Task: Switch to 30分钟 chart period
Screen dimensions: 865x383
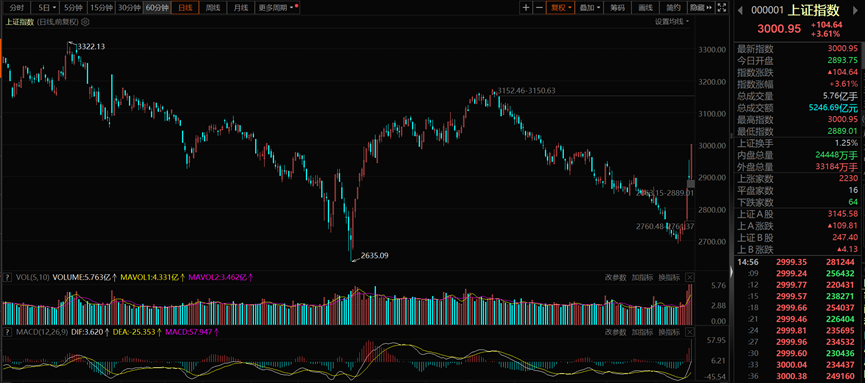Action: tap(129, 8)
